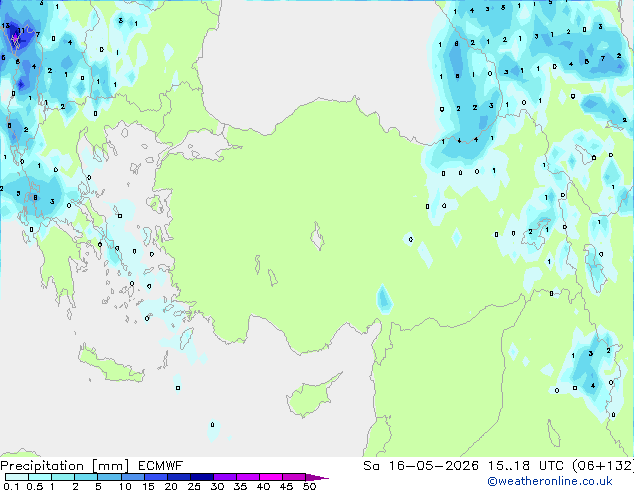Click the '13' map value at top-left

[6, 25]
